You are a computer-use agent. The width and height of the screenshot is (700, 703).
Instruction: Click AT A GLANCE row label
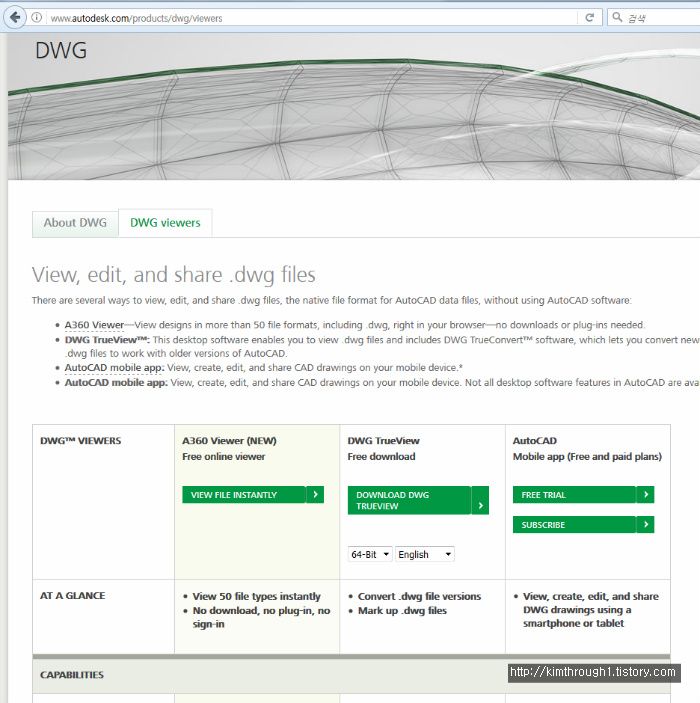point(73,596)
